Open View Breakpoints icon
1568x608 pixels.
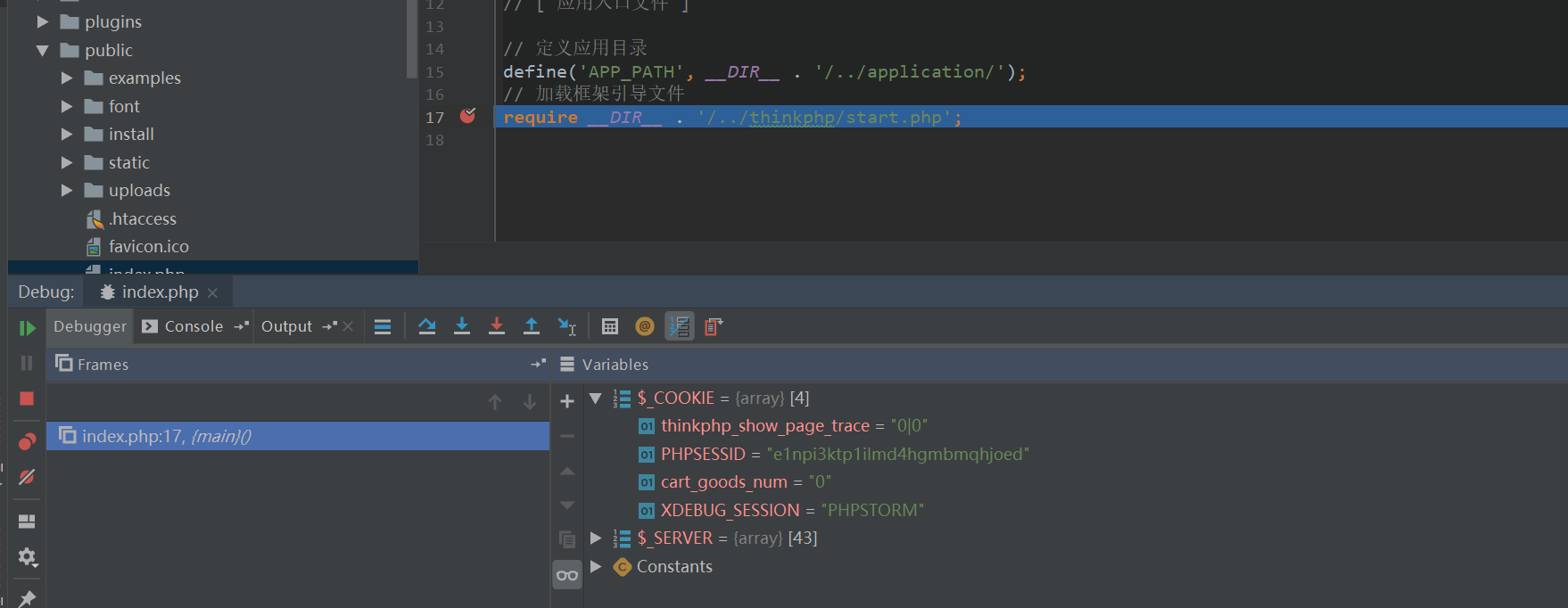[x=27, y=441]
